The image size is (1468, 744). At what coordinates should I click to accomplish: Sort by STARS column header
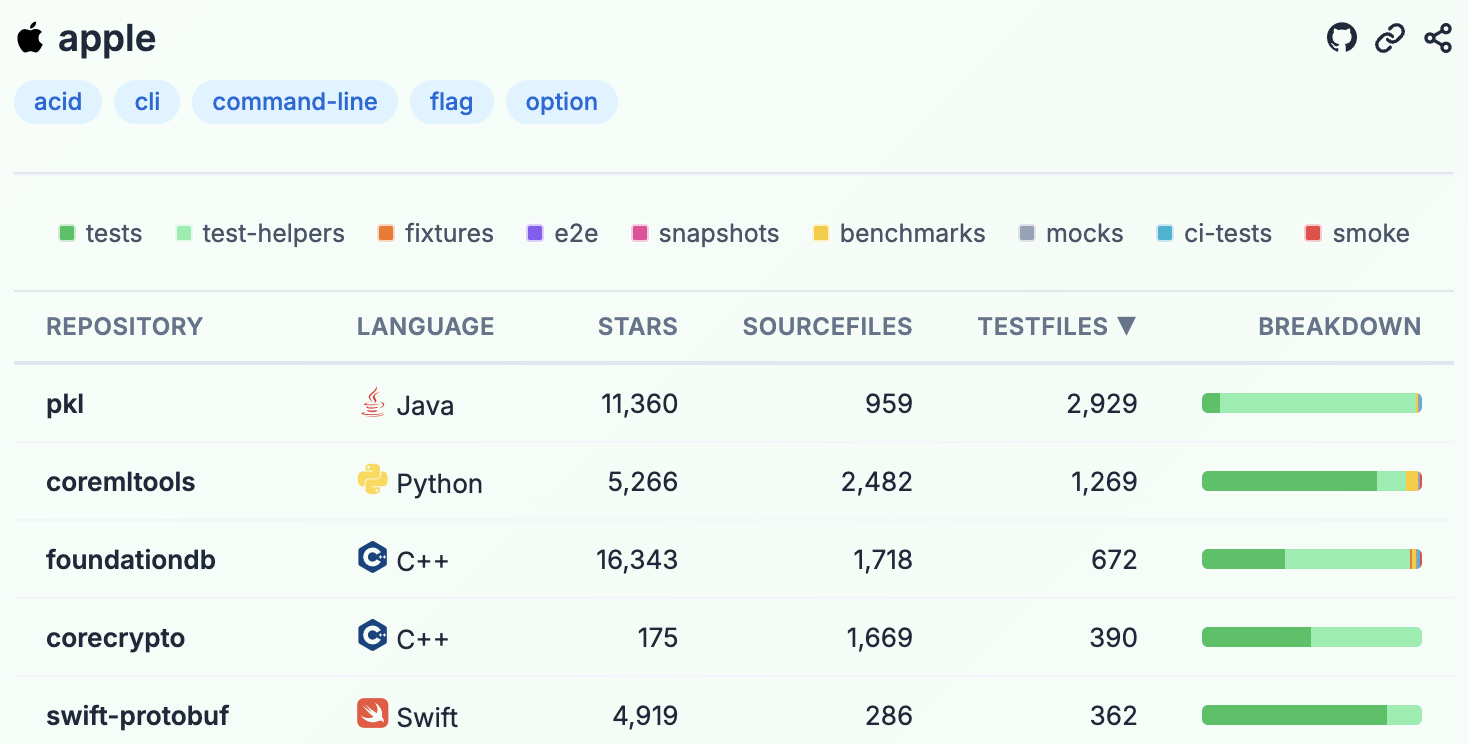click(x=637, y=327)
